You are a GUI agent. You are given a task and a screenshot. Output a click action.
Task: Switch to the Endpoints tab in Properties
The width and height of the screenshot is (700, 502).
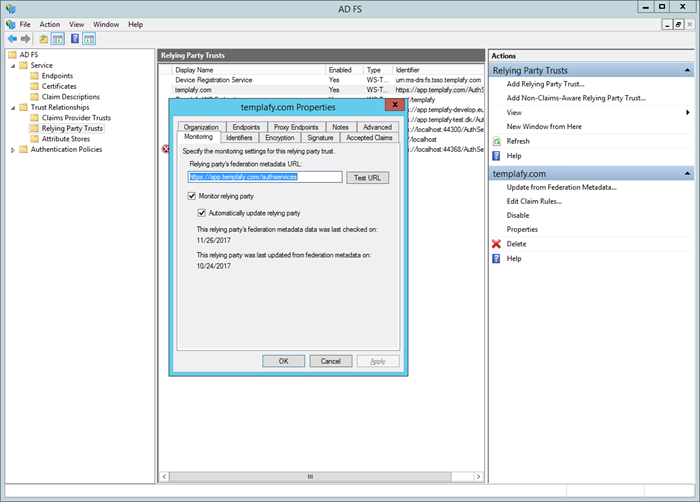tap(246, 127)
